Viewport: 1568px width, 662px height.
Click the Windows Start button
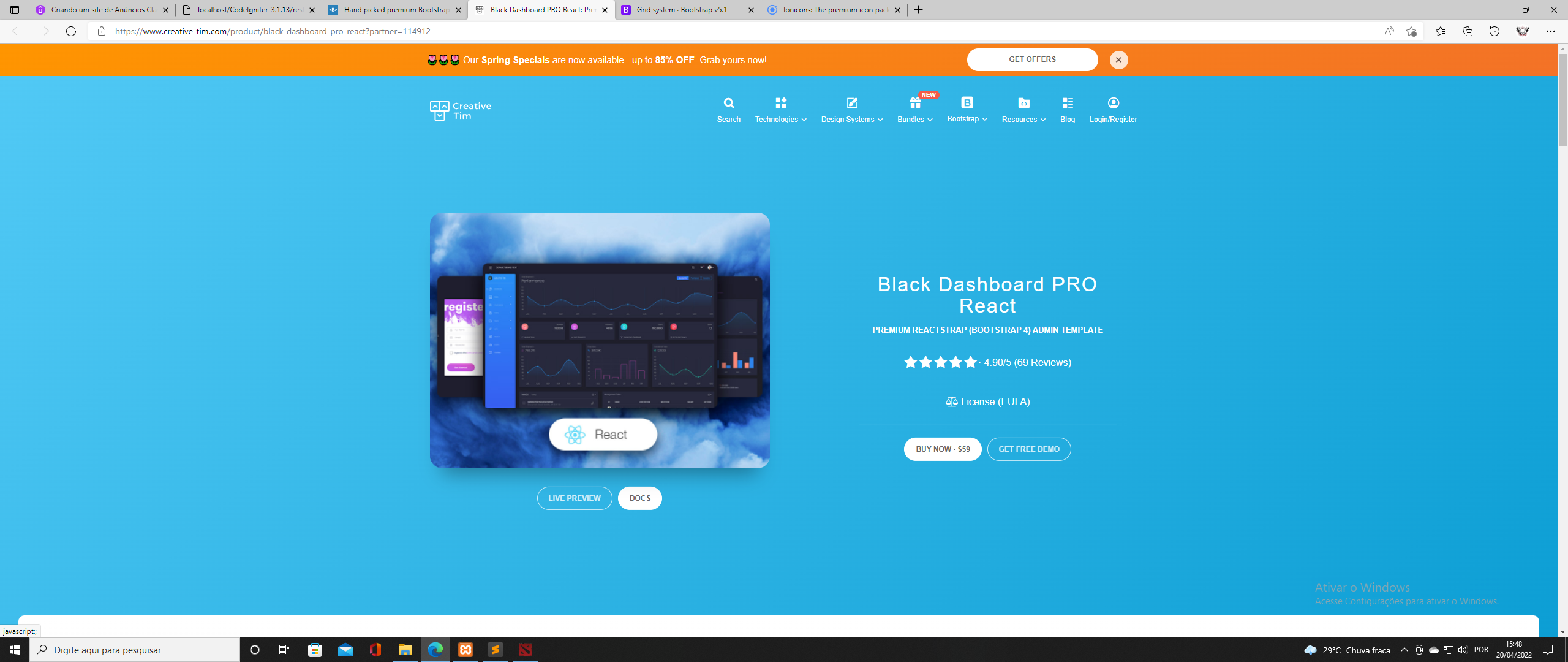tap(15, 650)
